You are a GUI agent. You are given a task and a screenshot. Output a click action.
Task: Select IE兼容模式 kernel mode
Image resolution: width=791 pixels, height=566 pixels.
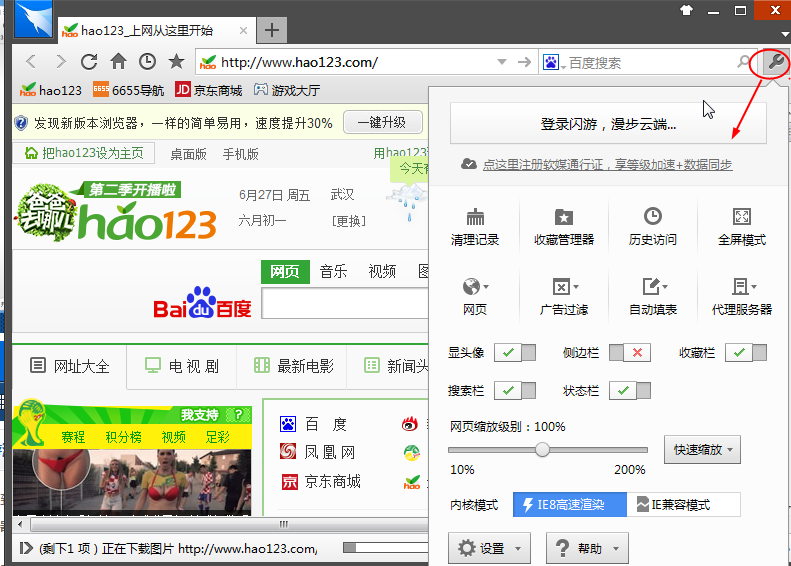pyautogui.click(x=684, y=504)
